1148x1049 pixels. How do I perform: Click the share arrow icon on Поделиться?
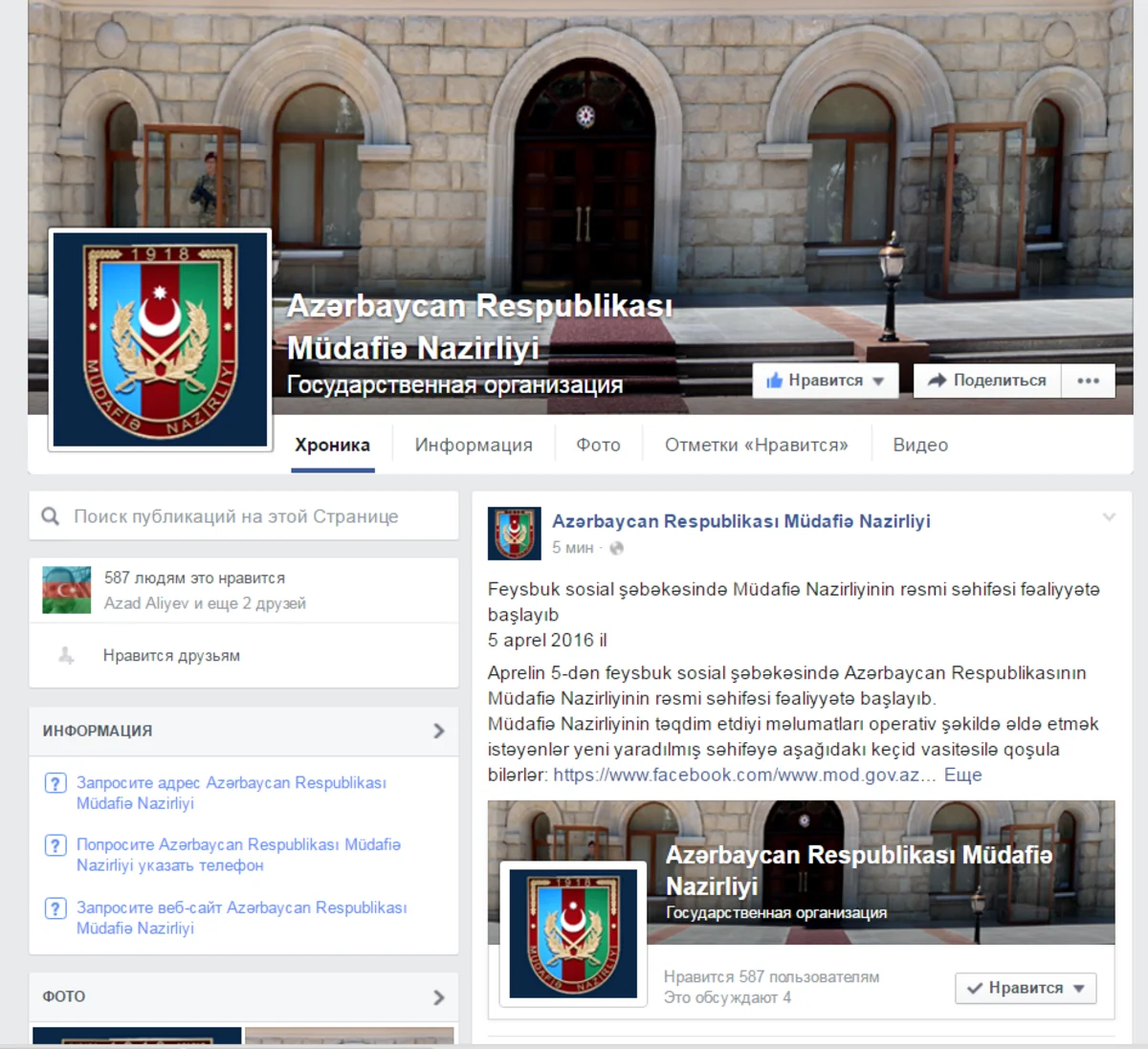[x=937, y=381]
